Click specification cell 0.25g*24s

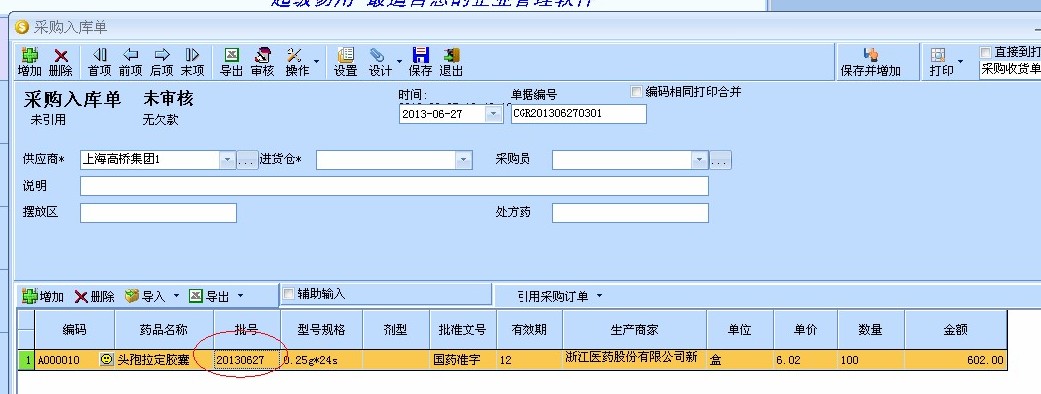pos(321,360)
